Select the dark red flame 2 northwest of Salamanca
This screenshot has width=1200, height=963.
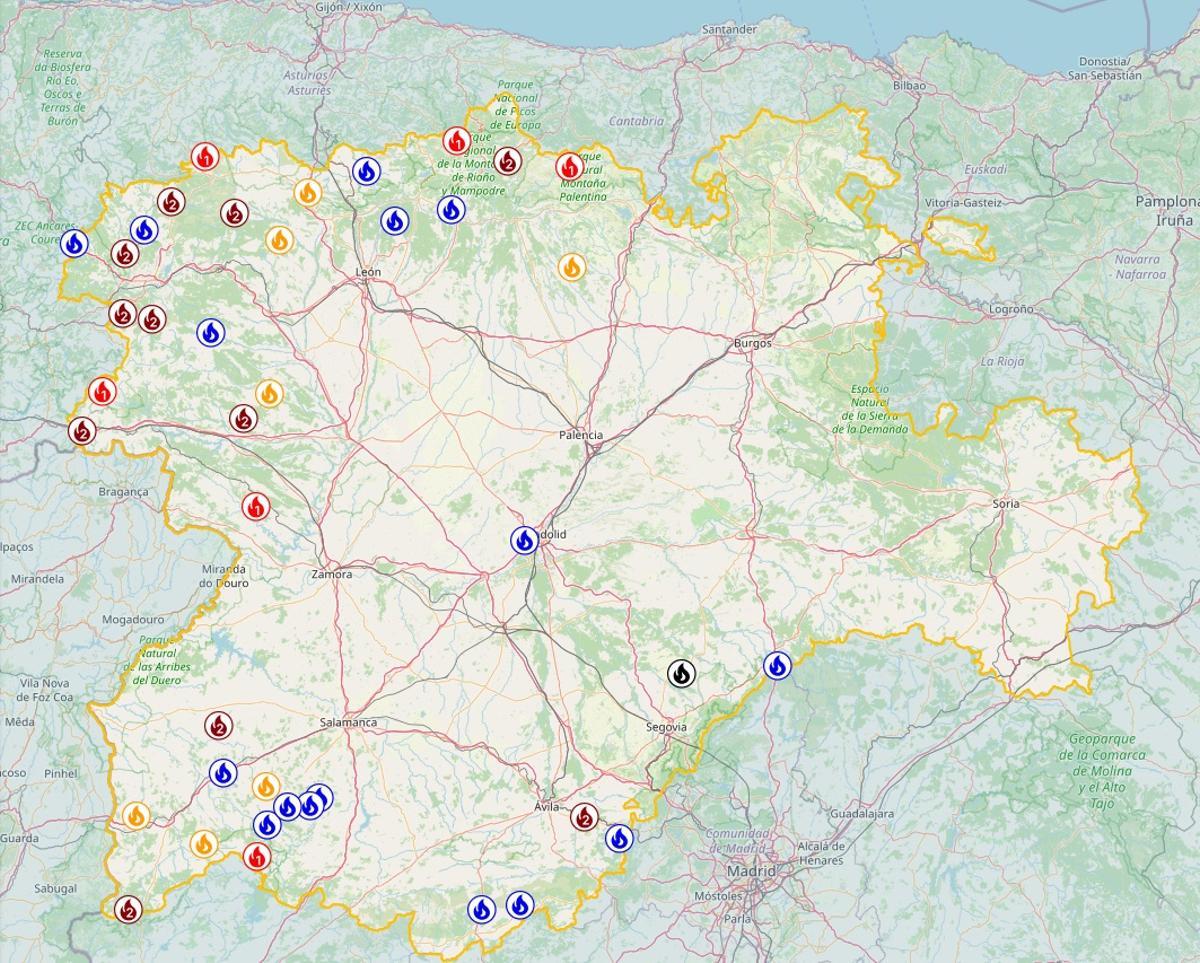point(221,725)
